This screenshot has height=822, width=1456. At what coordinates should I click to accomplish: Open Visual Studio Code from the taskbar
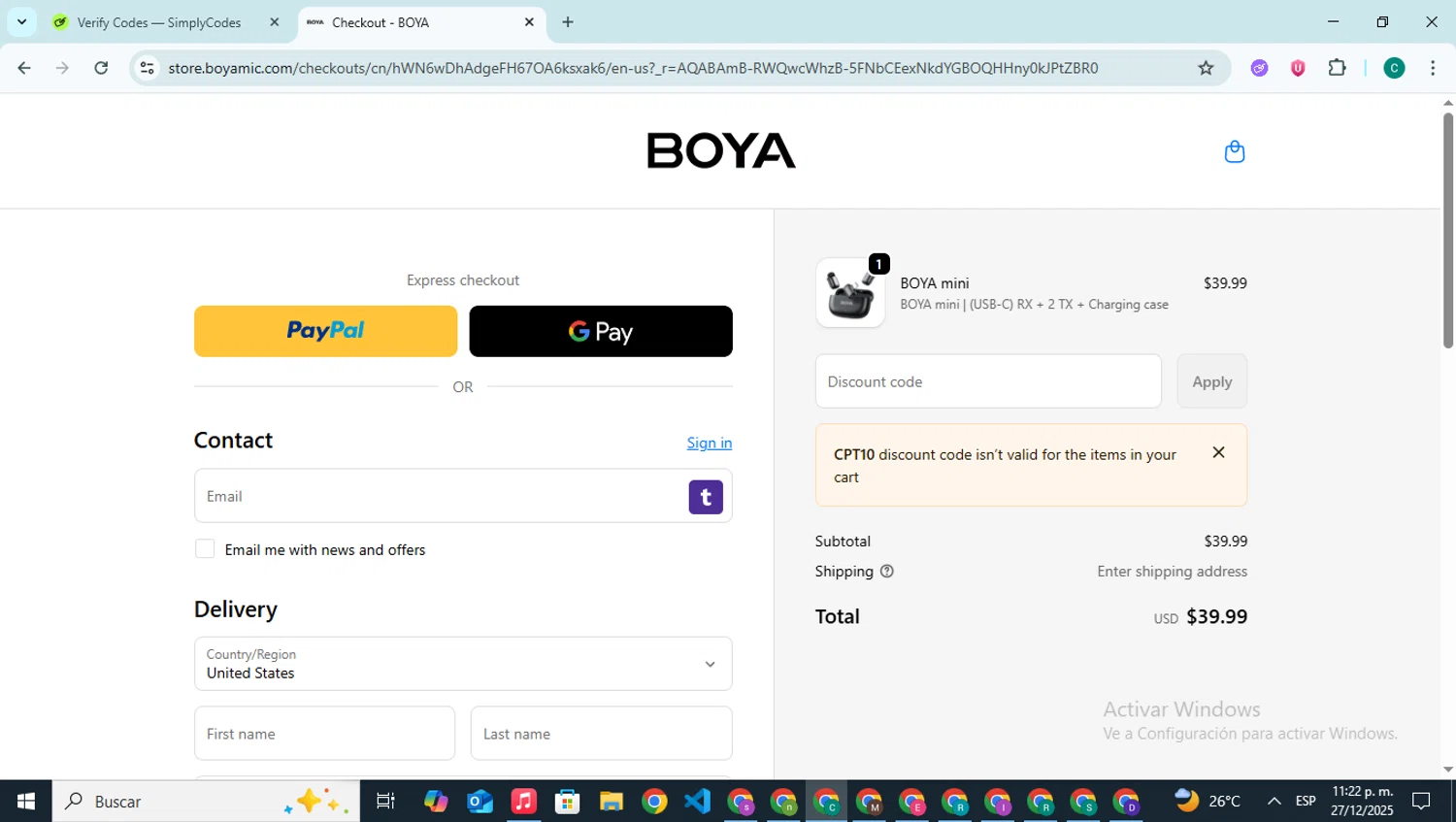[x=697, y=801]
